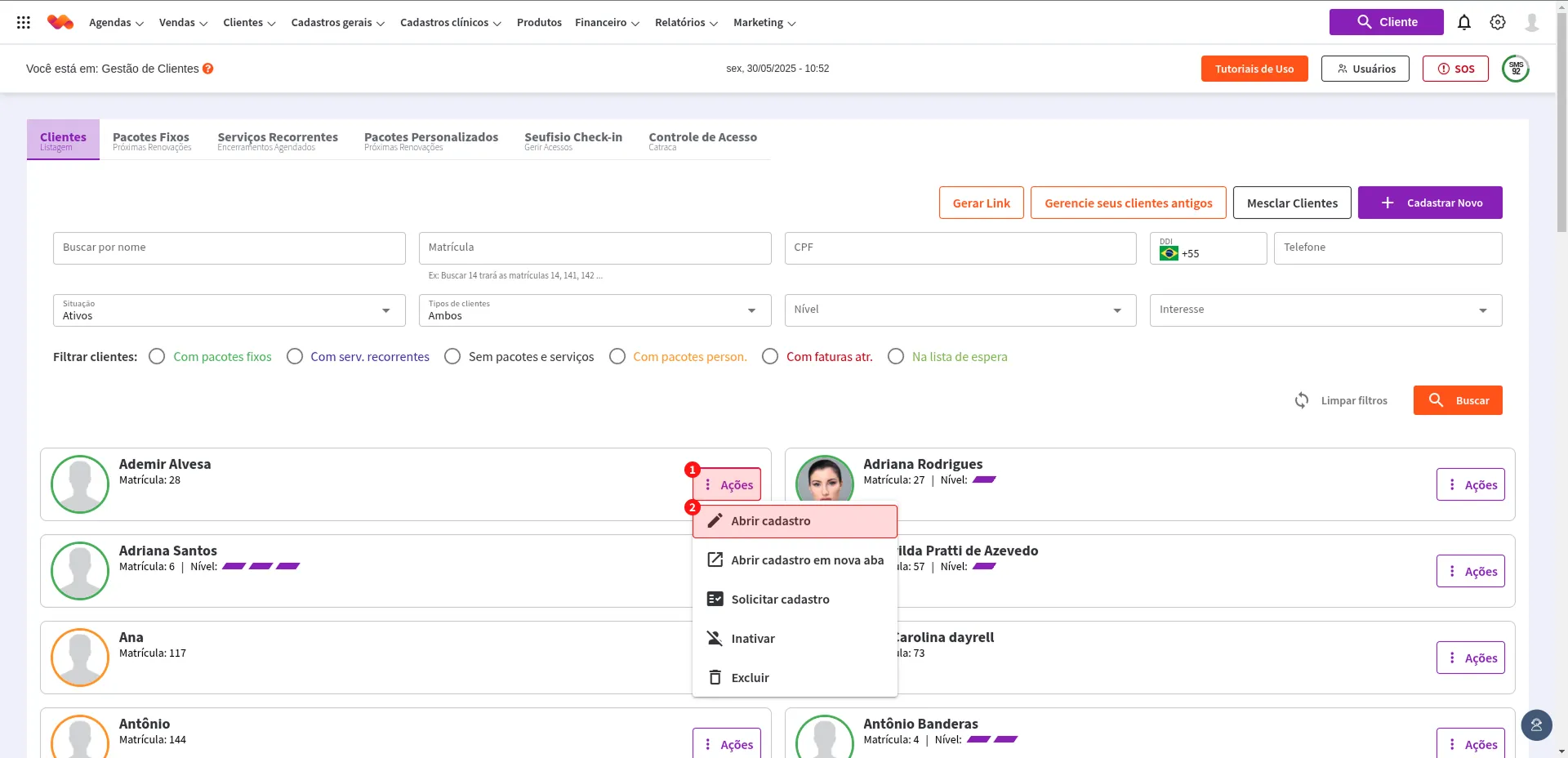Image resolution: width=1568 pixels, height=758 pixels.
Task: Open the Nível dropdown
Action: click(x=960, y=310)
